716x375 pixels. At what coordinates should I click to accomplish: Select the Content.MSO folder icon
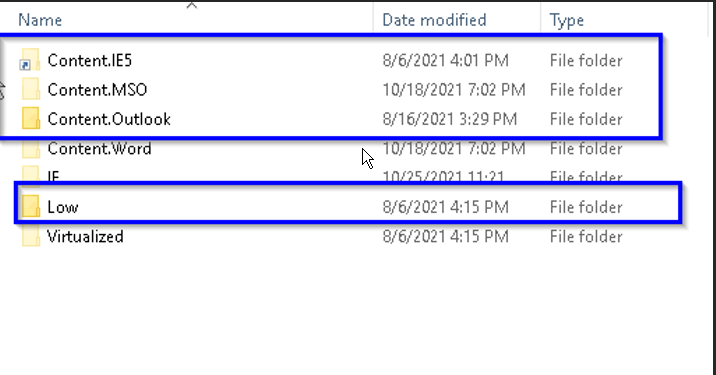coord(31,89)
